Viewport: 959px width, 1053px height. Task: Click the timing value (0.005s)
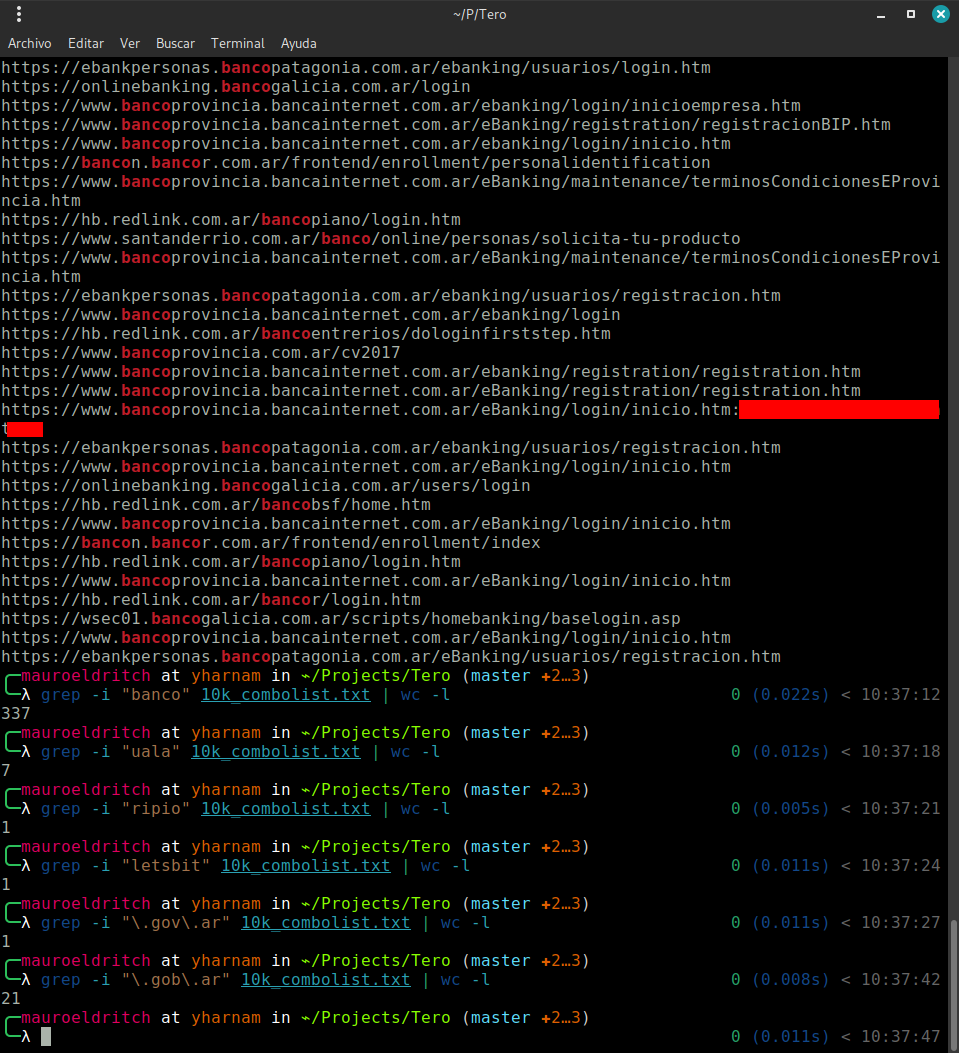click(790, 809)
